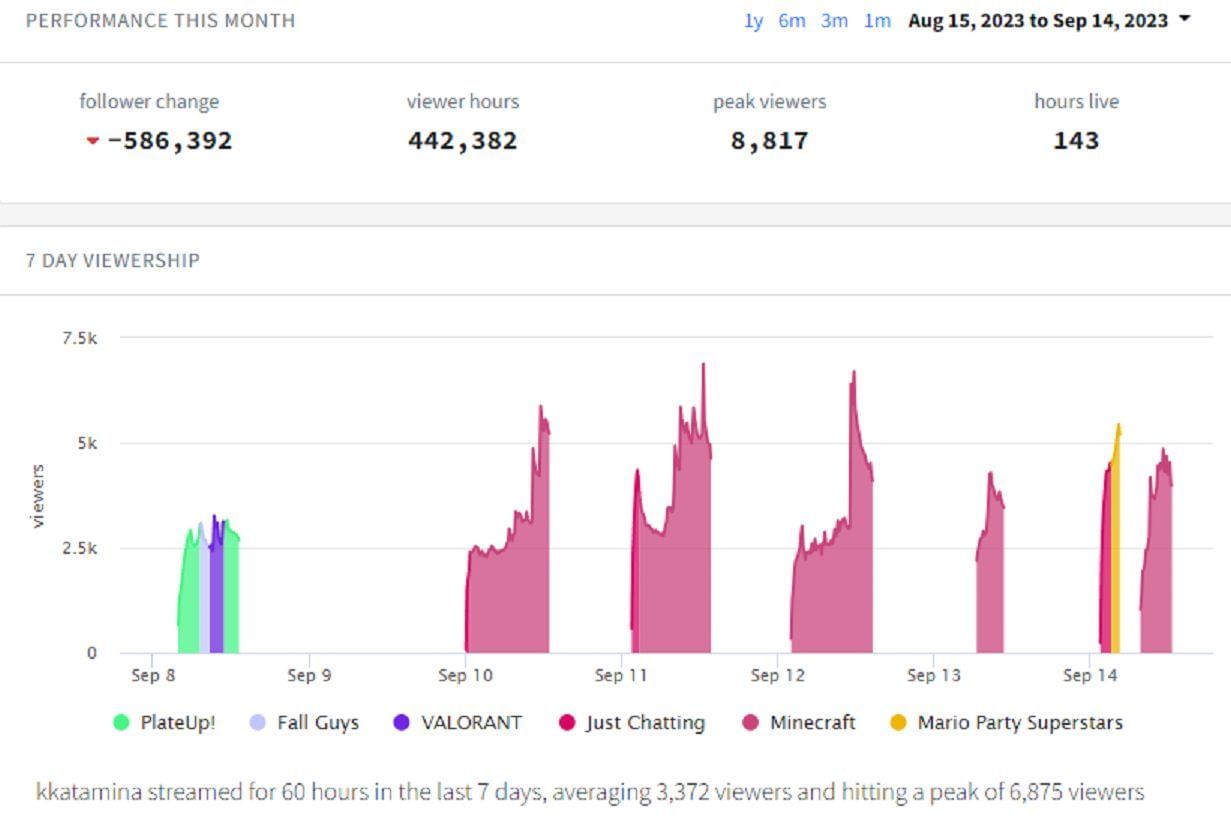Click the Minecraft legend color dot
Viewport: 1231px width, 822px height.
point(750,723)
